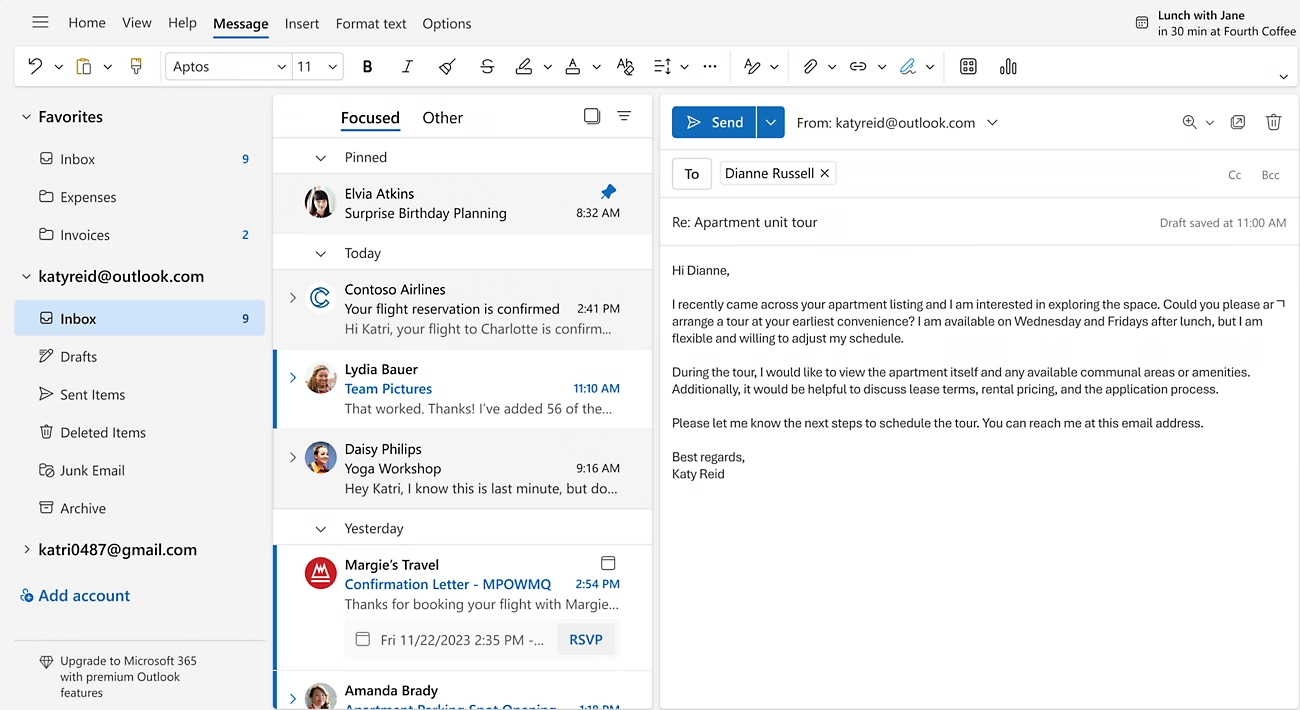Screen dimensions: 1300x710
Task: Remove Dianne Russell recipient with X
Action: point(825,173)
